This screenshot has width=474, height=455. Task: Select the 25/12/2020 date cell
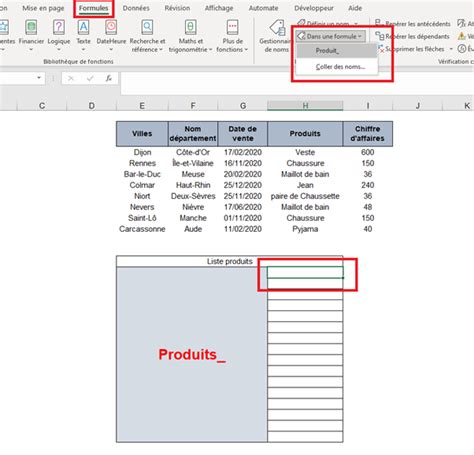click(243, 185)
